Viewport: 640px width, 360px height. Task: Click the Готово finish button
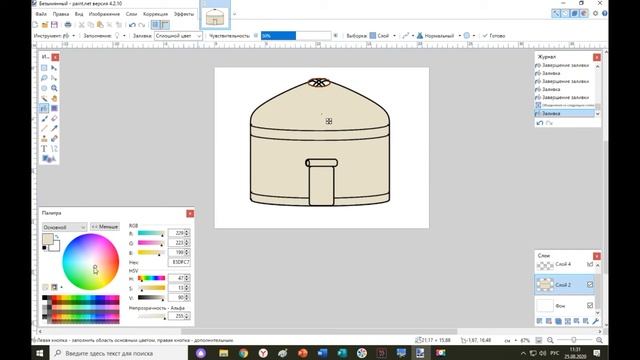click(494, 36)
